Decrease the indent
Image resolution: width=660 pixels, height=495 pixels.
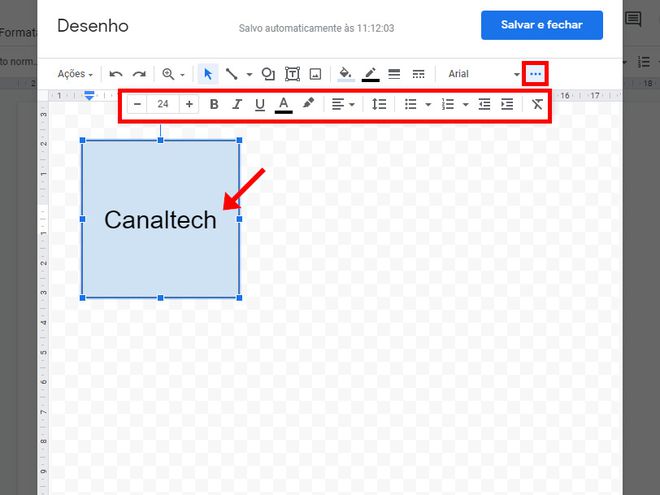[484, 104]
